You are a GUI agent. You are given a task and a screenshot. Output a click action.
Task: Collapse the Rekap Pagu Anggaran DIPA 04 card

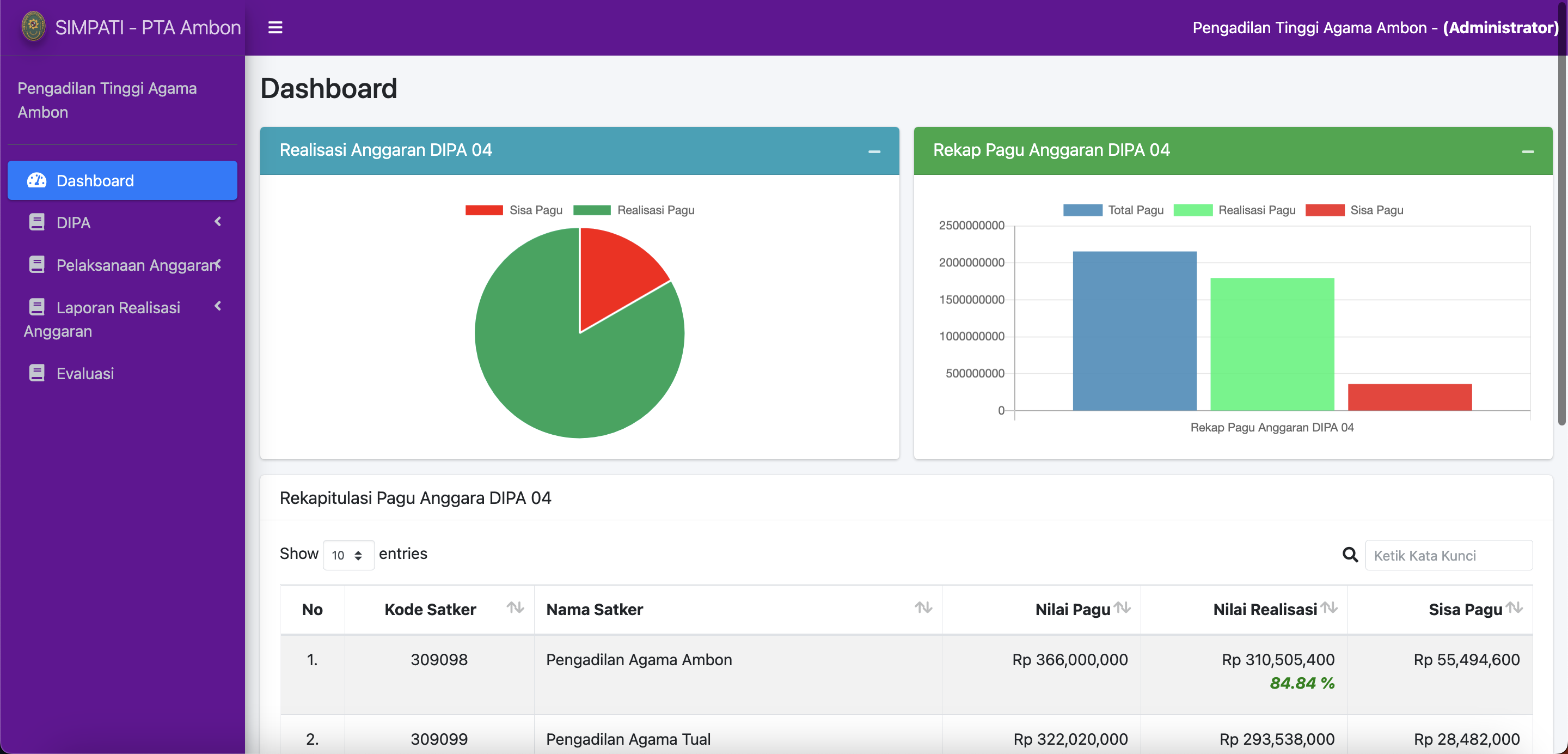[1527, 151]
